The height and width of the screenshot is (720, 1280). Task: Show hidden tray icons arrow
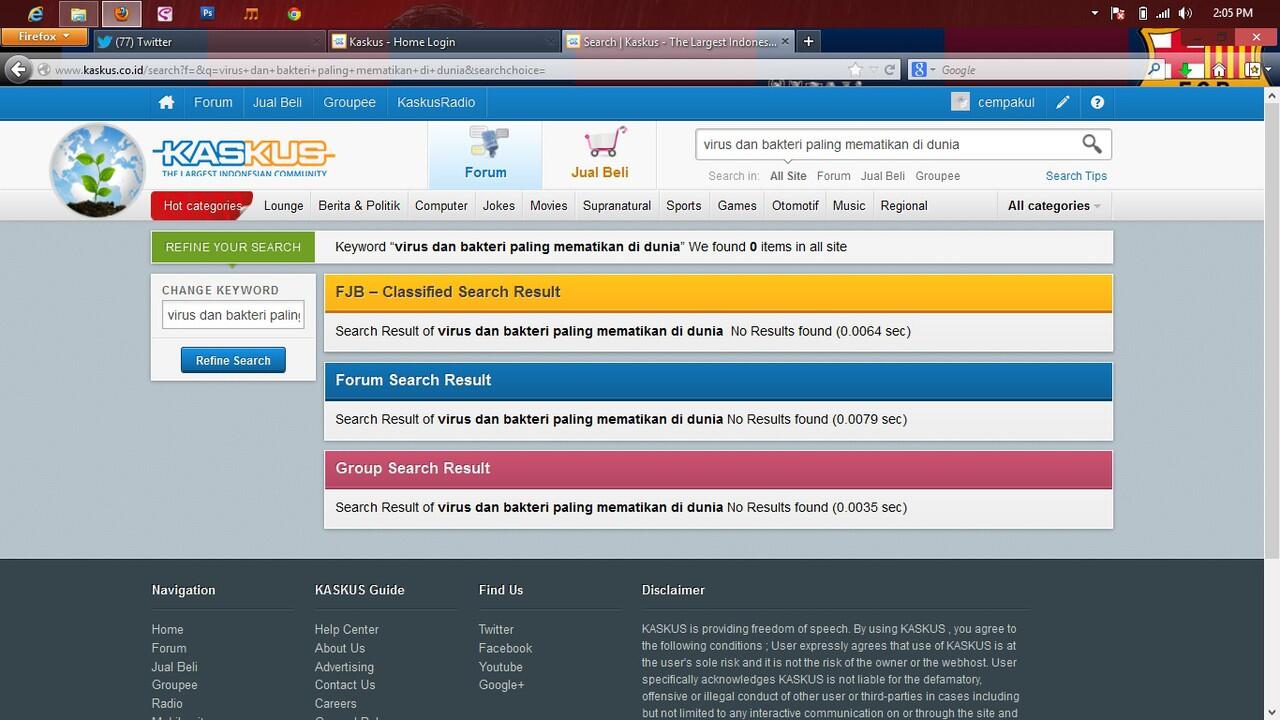(x=1095, y=13)
